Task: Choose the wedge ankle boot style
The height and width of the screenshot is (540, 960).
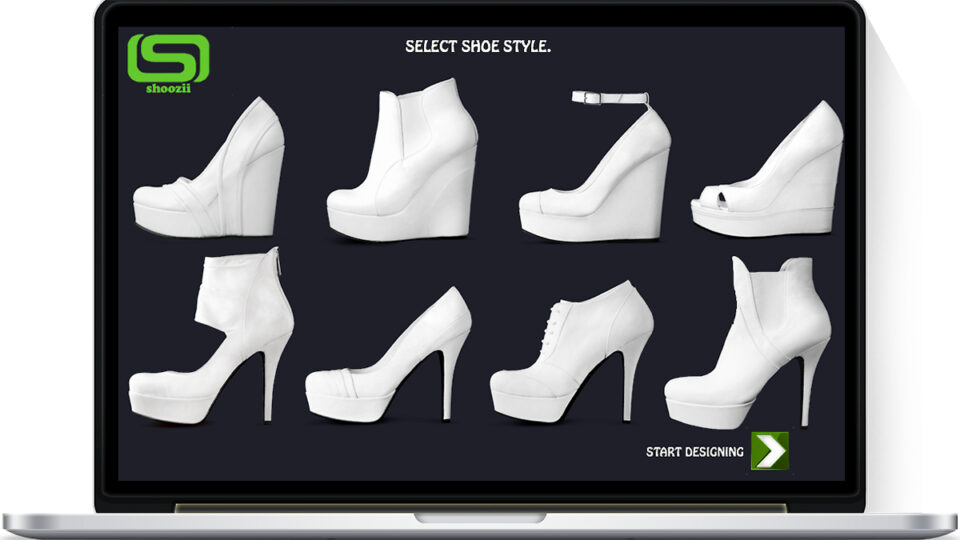Action: click(x=402, y=159)
